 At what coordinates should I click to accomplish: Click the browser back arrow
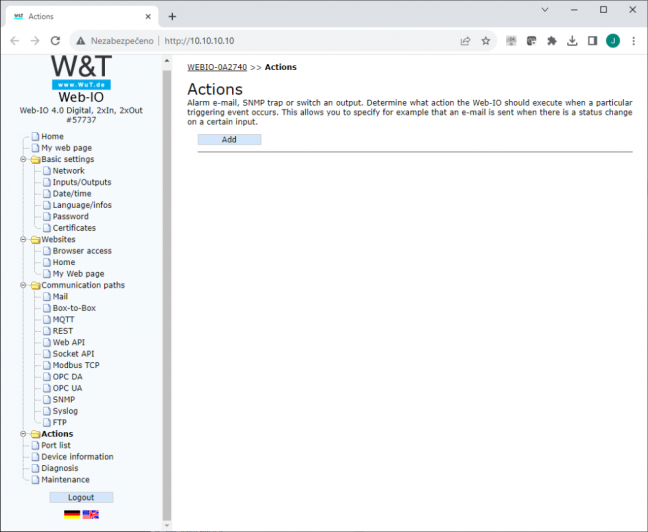15,41
